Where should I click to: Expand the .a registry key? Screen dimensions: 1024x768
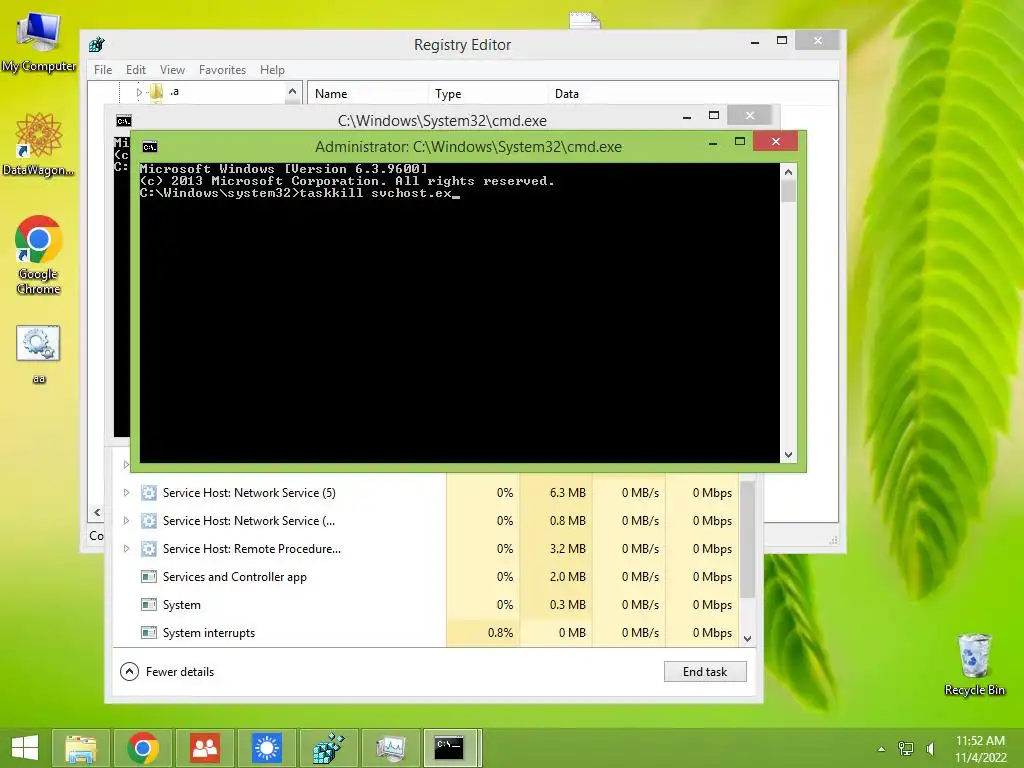(x=138, y=93)
